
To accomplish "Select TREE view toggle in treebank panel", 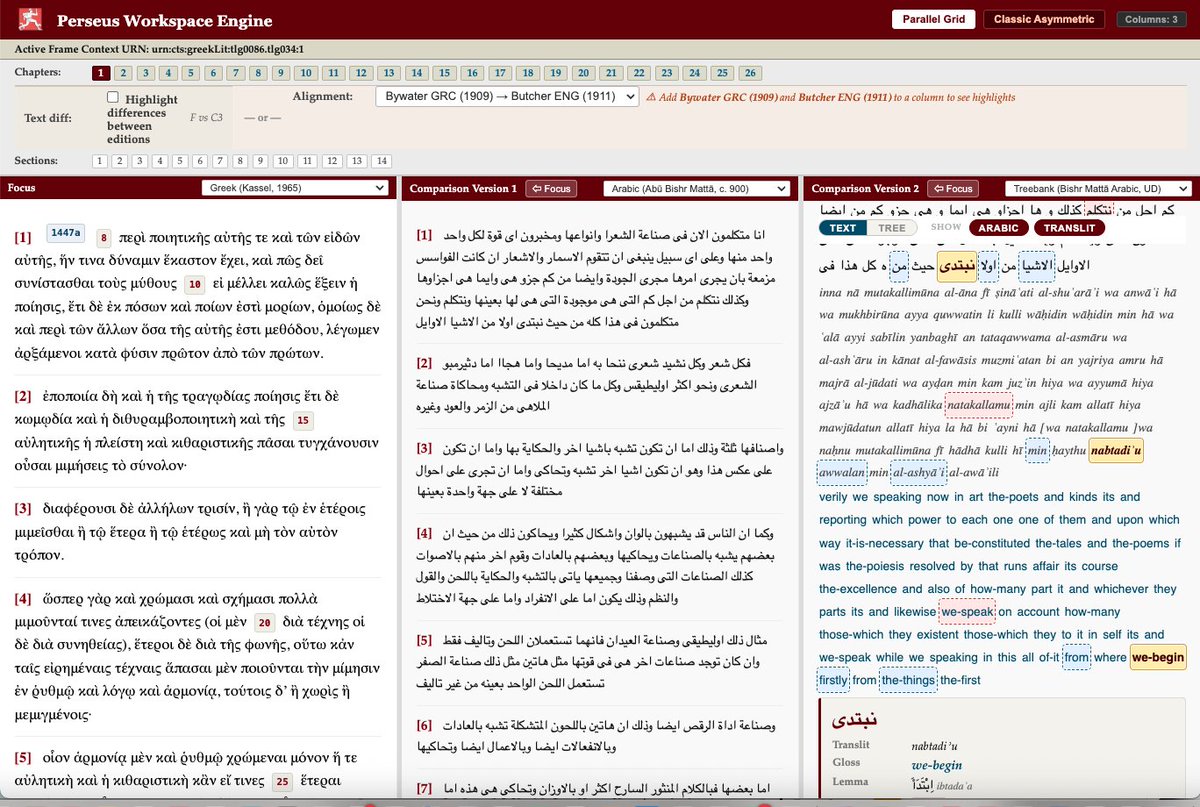I will point(891,228).
